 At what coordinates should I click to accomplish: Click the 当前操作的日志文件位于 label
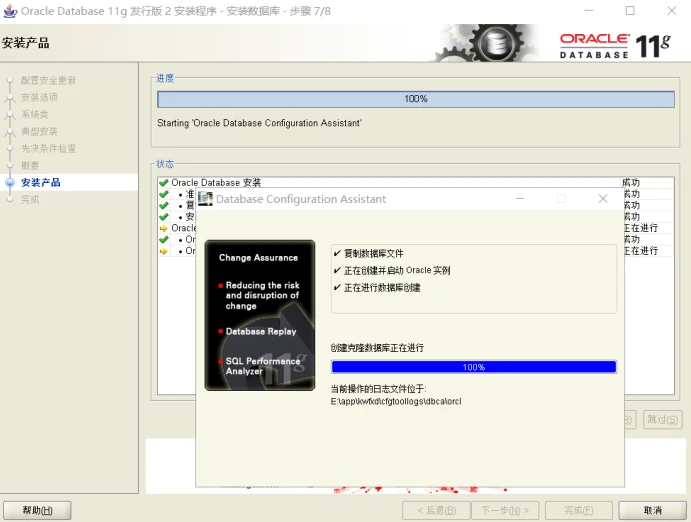tap(378, 389)
